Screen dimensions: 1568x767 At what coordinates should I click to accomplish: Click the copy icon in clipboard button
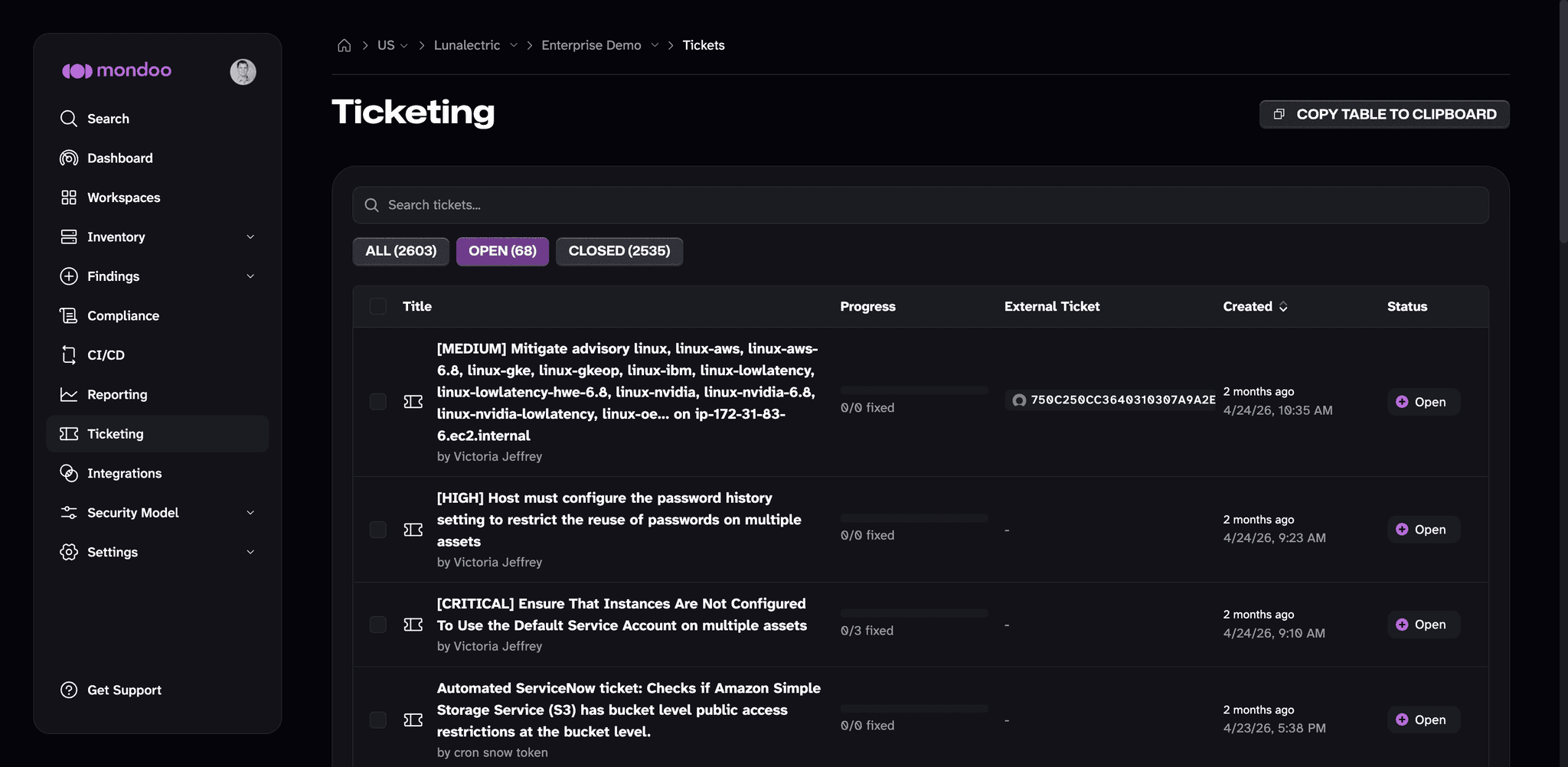(1279, 114)
